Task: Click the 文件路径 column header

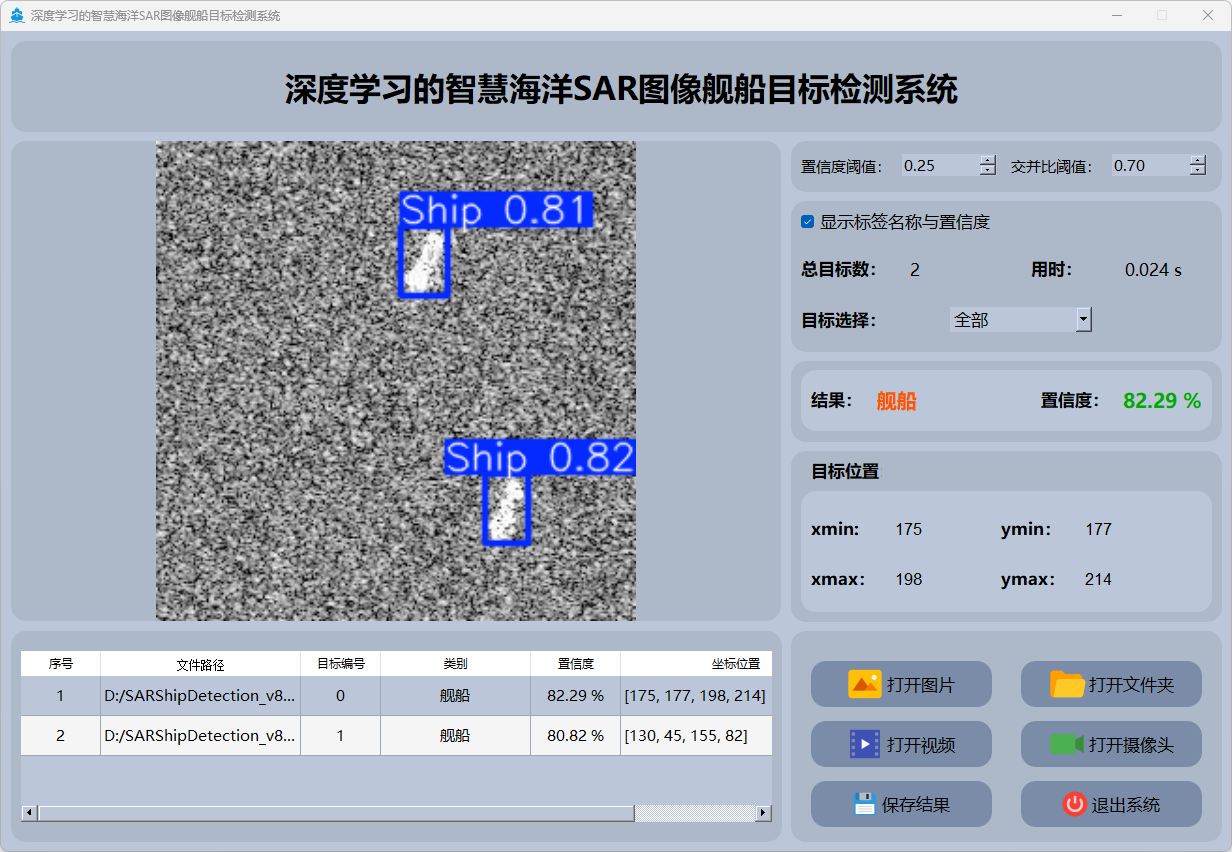Action: (200, 664)
